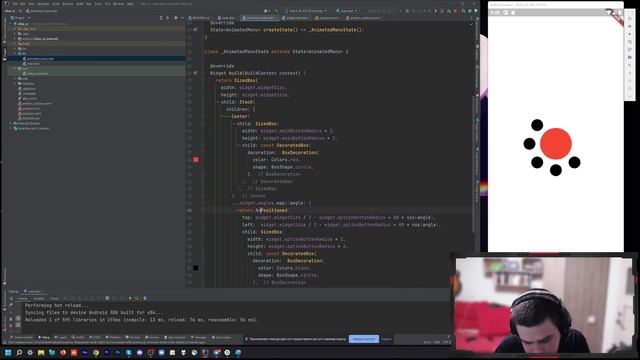Select main.dart in the project tree

tap(33, 64)
